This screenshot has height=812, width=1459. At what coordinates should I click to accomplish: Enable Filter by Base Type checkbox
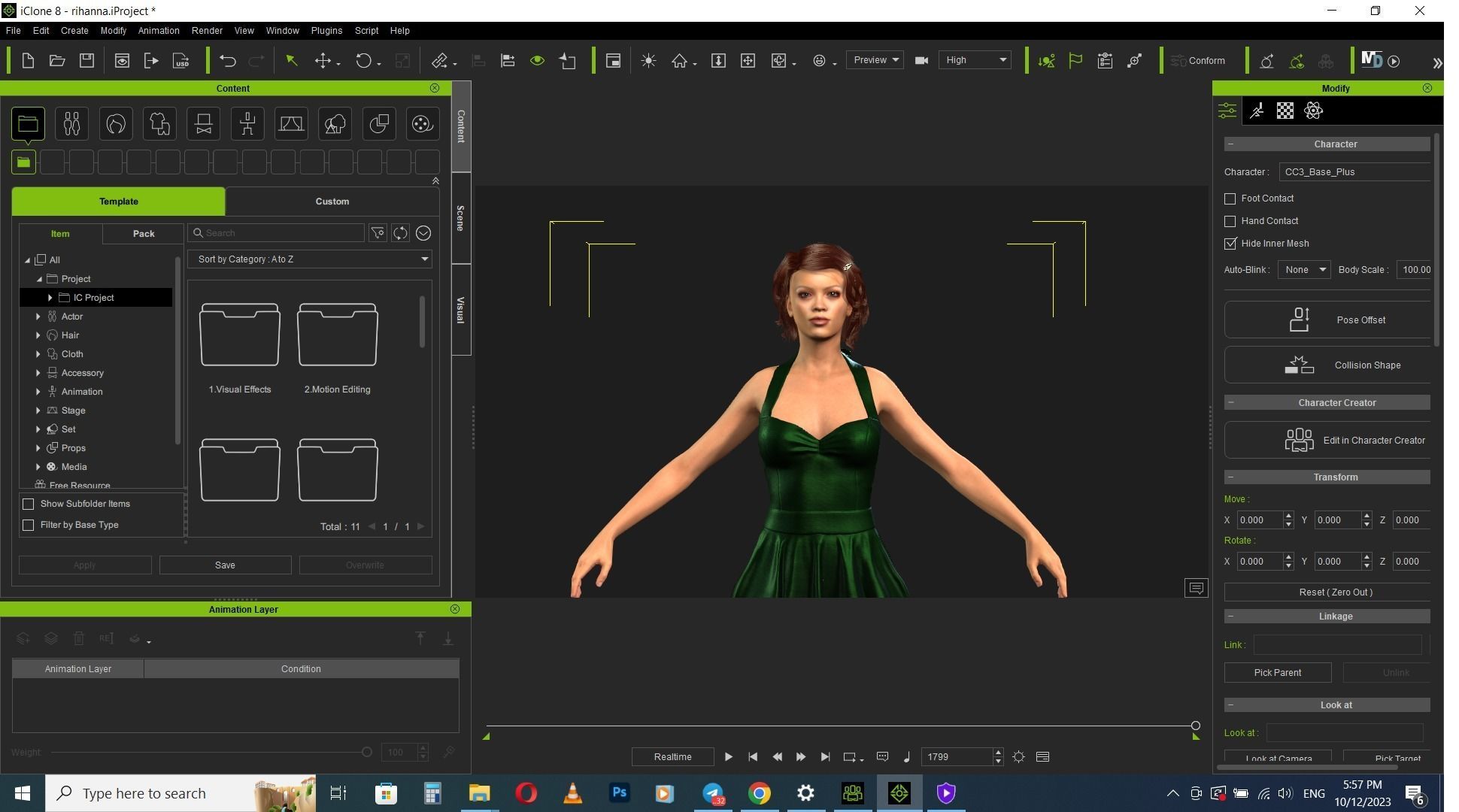[29, 525]
